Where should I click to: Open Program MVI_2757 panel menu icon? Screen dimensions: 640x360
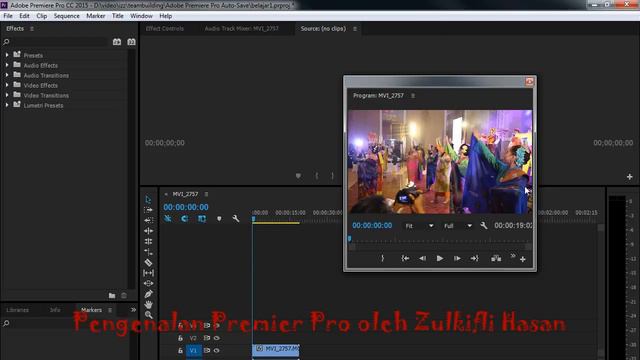point(413,96)
